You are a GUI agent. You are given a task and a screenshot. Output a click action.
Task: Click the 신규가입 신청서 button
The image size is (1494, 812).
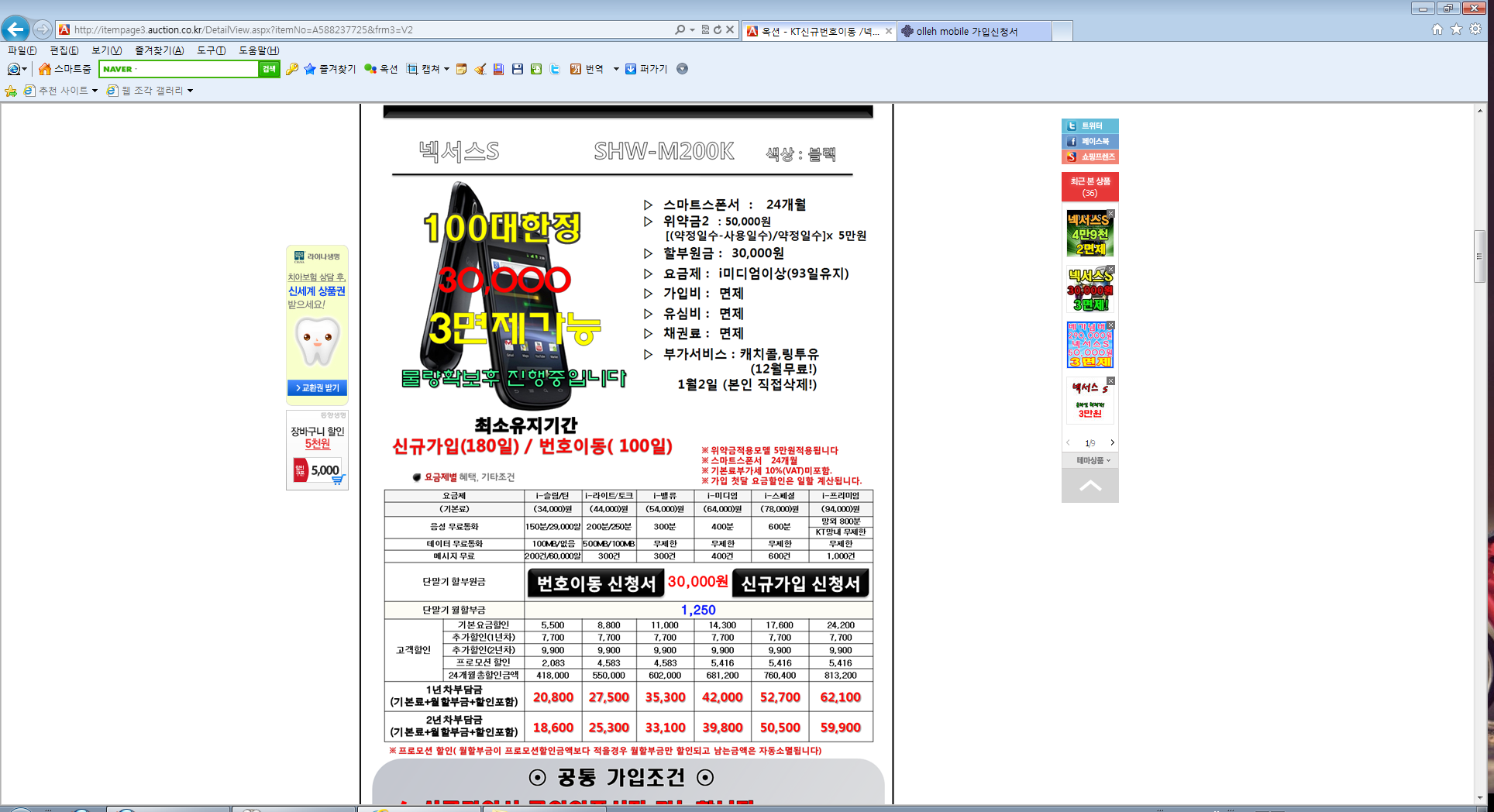coord(800,583)
